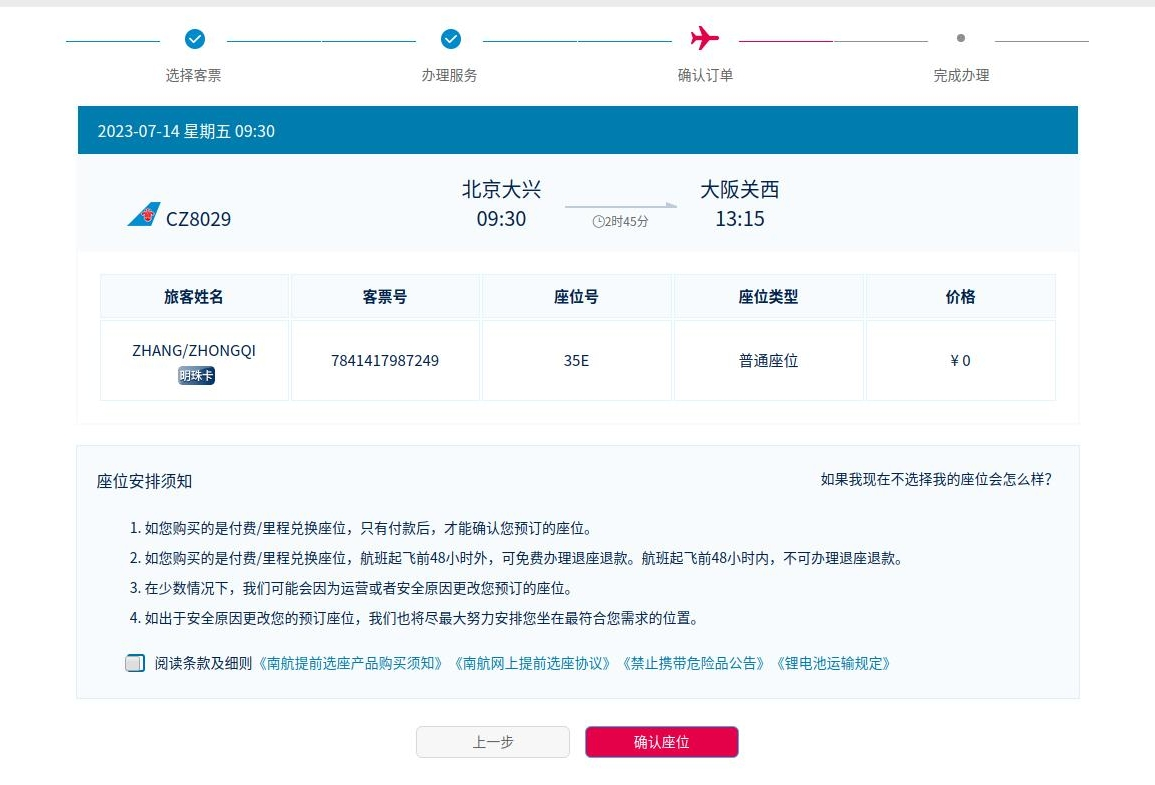Open 《南航提前选座产品购买须知》 link

pos(350,663)
